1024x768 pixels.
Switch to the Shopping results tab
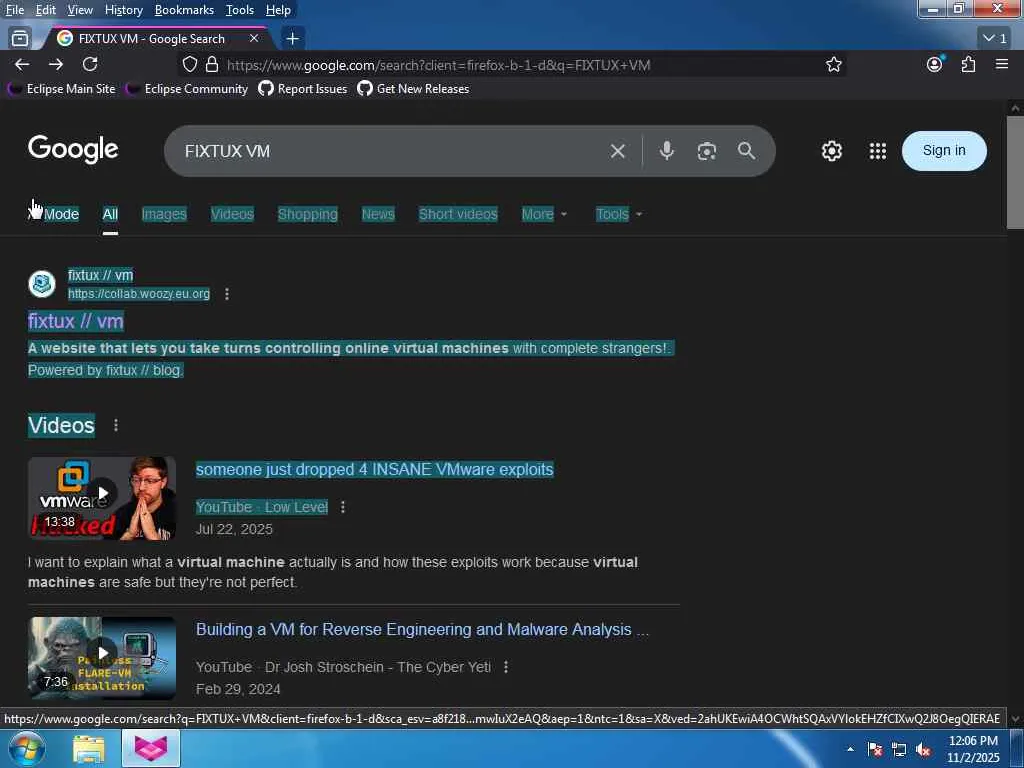click(x=308, y=214)
